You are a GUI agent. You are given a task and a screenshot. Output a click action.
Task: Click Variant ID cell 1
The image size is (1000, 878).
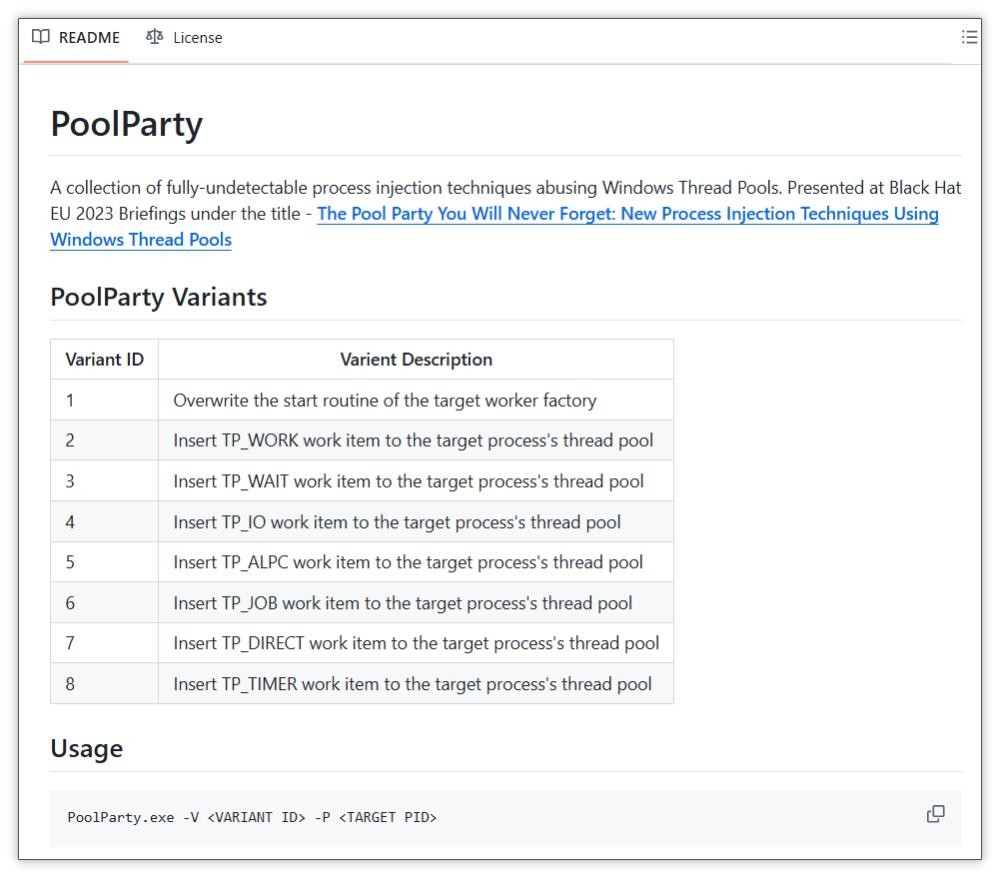click(105, 400)
